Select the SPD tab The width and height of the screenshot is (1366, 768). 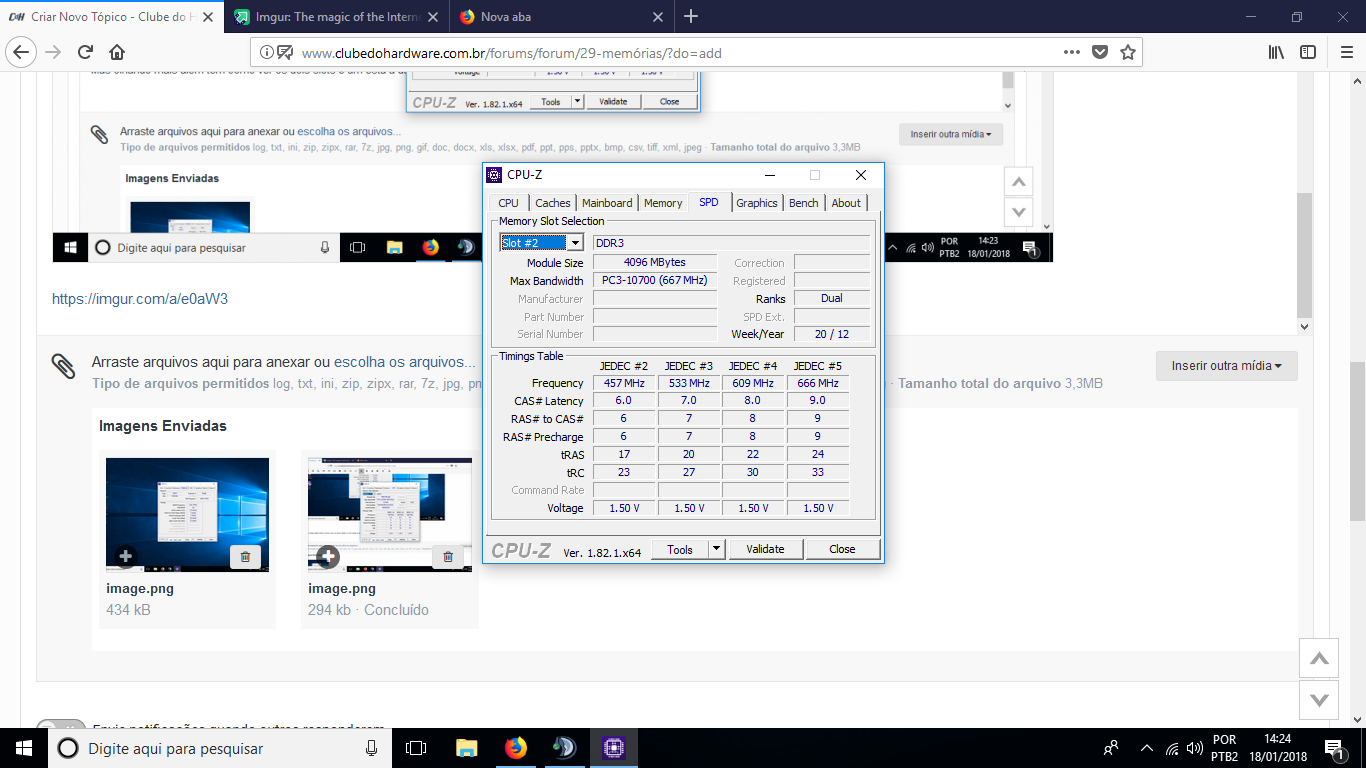pyautogui.click(x=709, y=202)
